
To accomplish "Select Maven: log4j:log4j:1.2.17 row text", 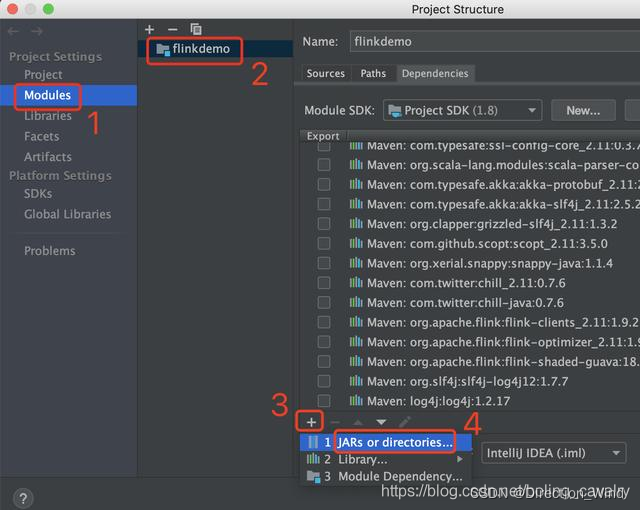I will click(x=438, y=401).
